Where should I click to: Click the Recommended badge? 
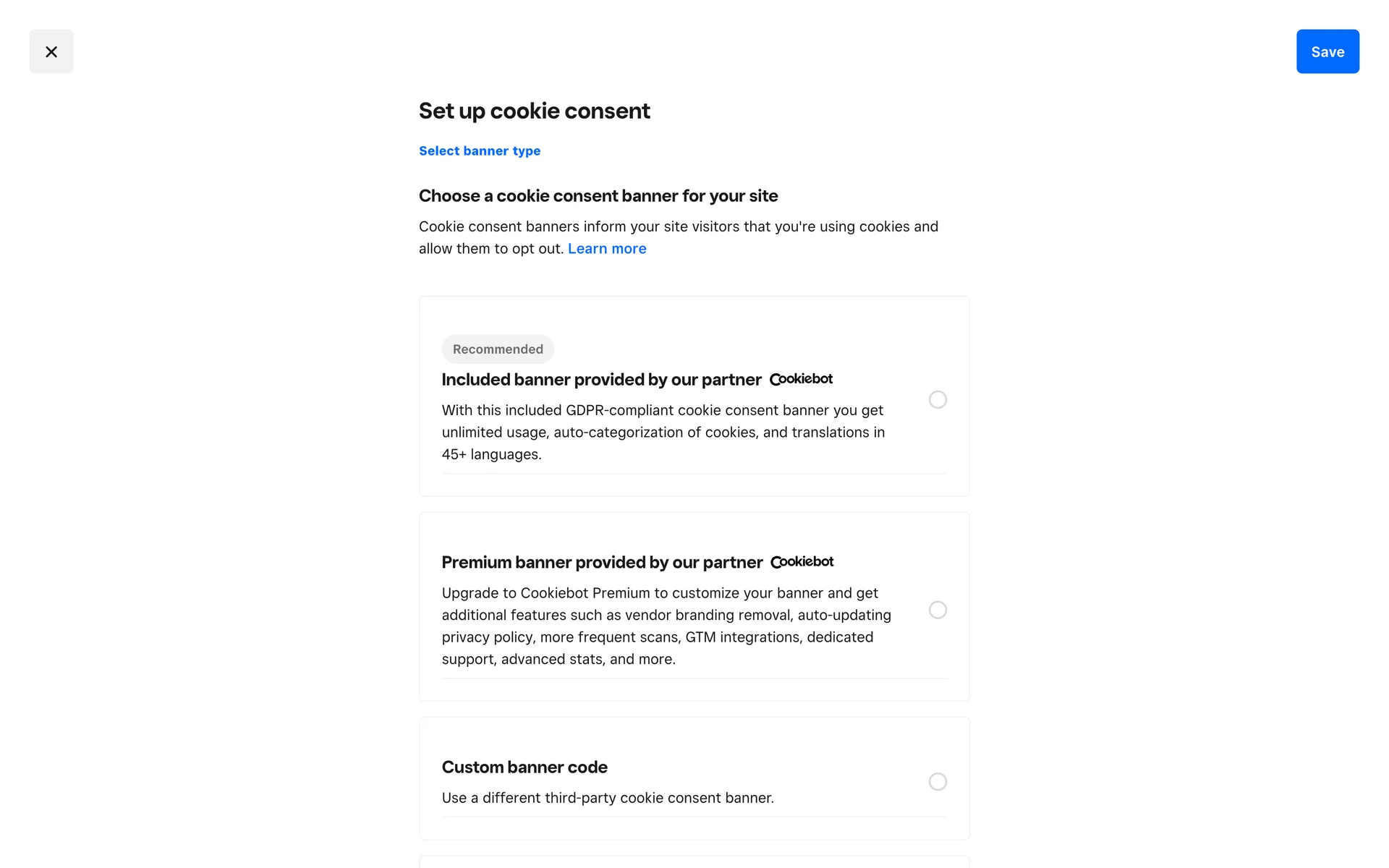[x=498, y=349]
